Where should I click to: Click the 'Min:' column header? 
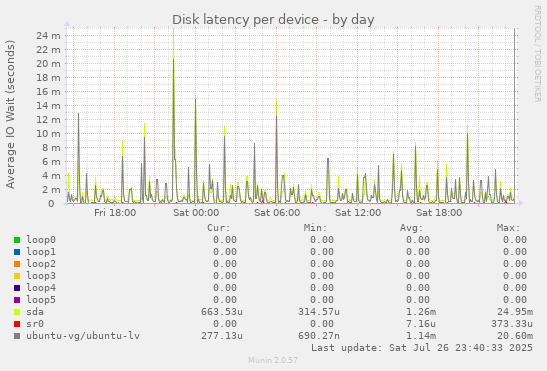(x=315, y=228)
